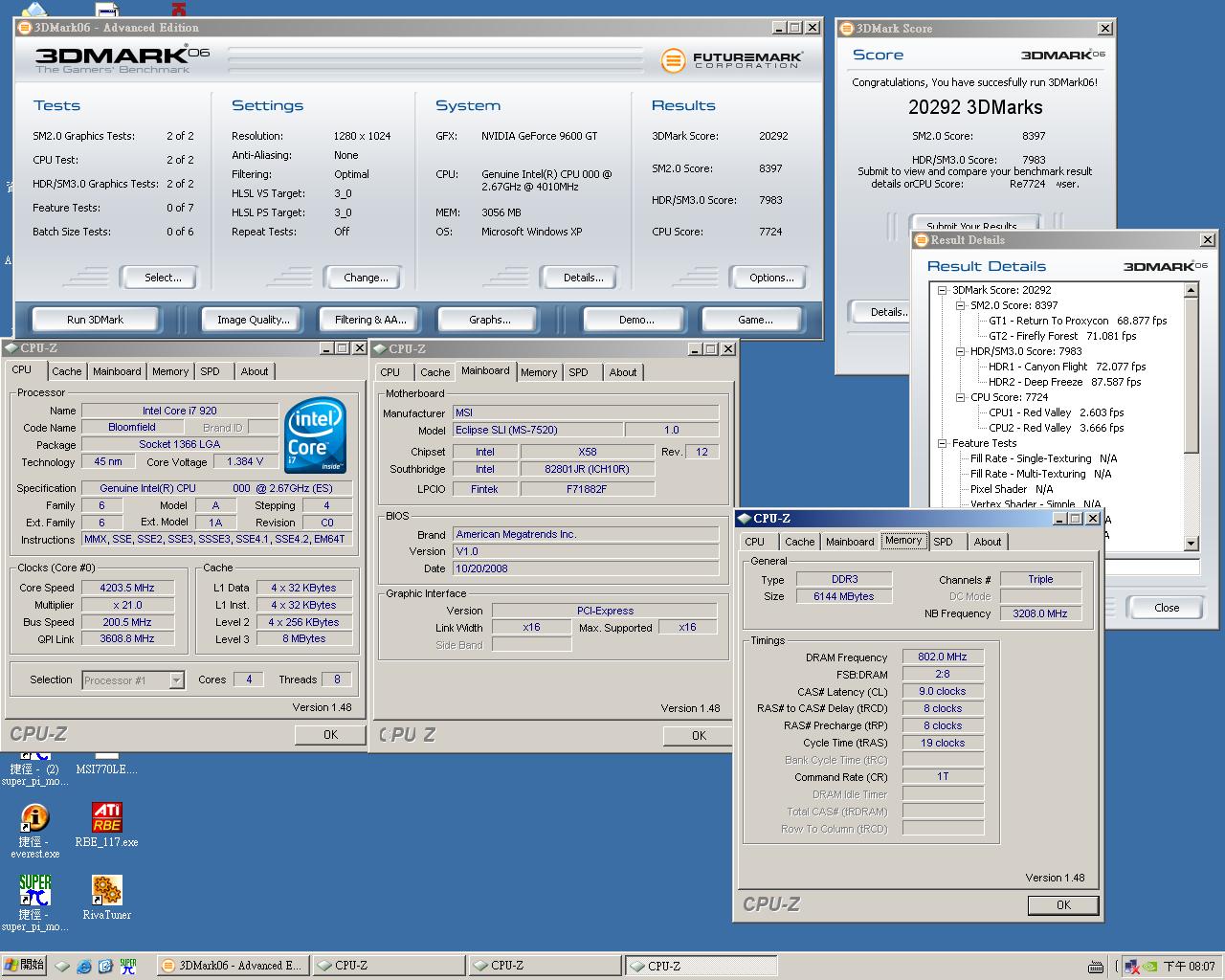Select HDR2 - Deep Freeze row
This screenshot has width=1225, height=980.
(1064, 382)
